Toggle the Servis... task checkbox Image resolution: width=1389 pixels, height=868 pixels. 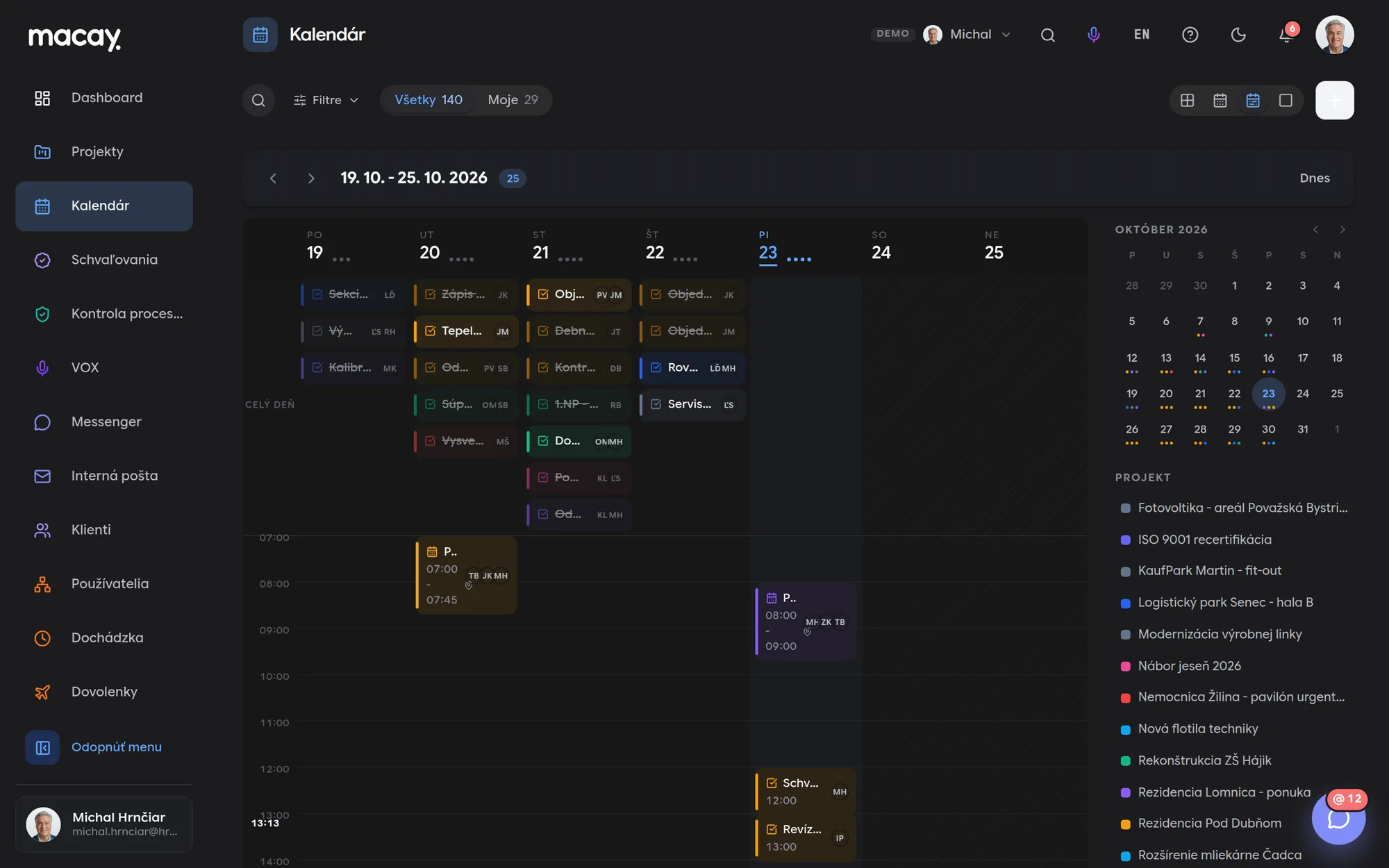pyautogui.click(x=656, y=404)
